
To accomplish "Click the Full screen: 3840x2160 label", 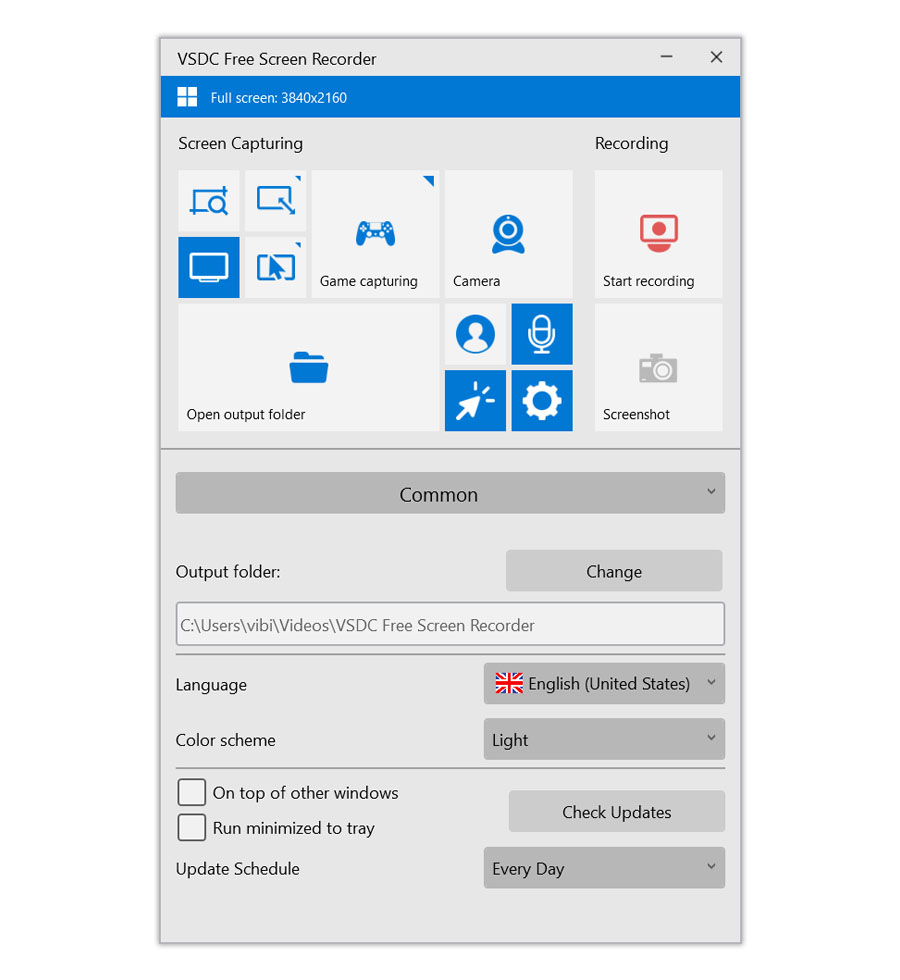I will (x=278, y=98).
